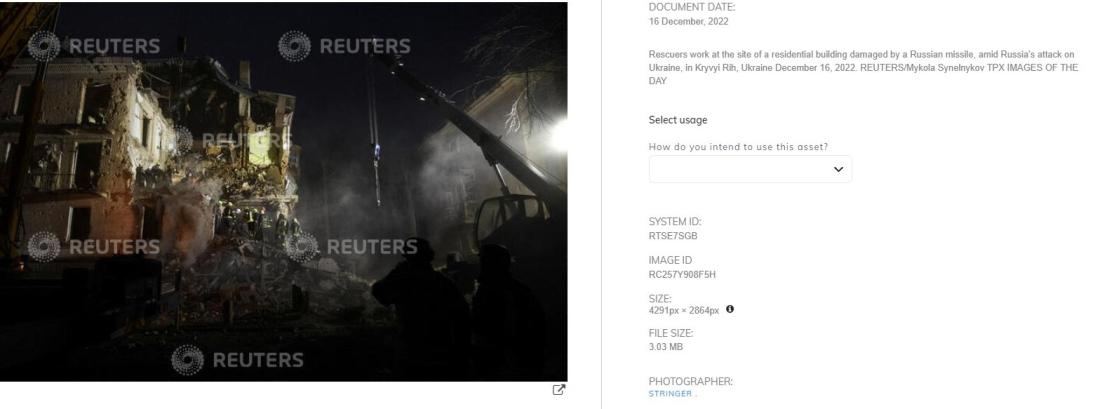This screenshot has width=1100, height=409.
Task: Click the bottom-center Reuters watermark logo
Action: [187, 360]
